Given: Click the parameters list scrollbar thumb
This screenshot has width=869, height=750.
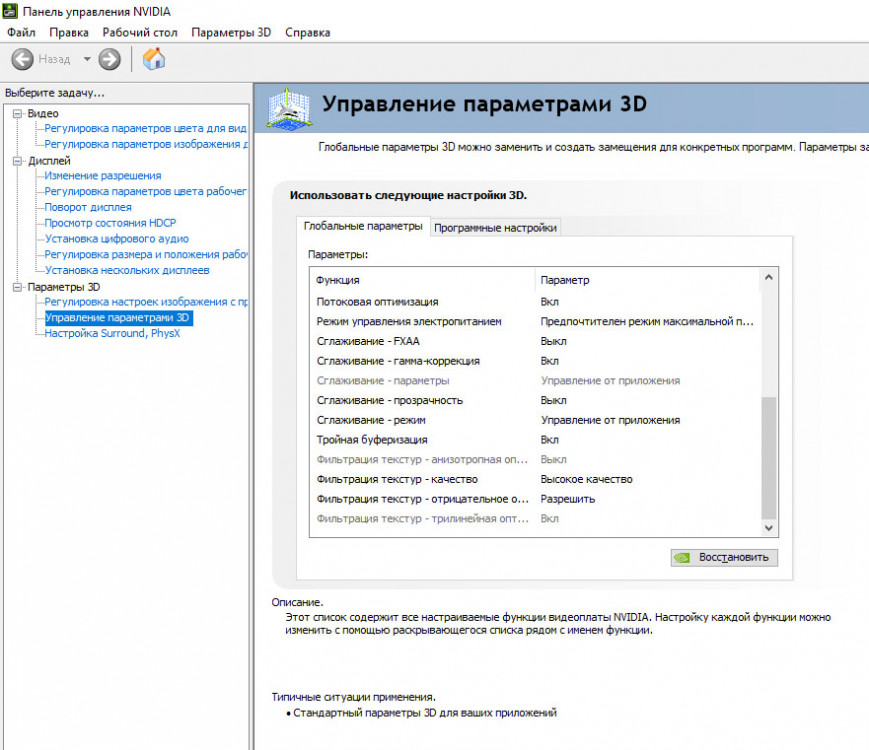Looking at the screenshot, I should [x=769, y=457].
